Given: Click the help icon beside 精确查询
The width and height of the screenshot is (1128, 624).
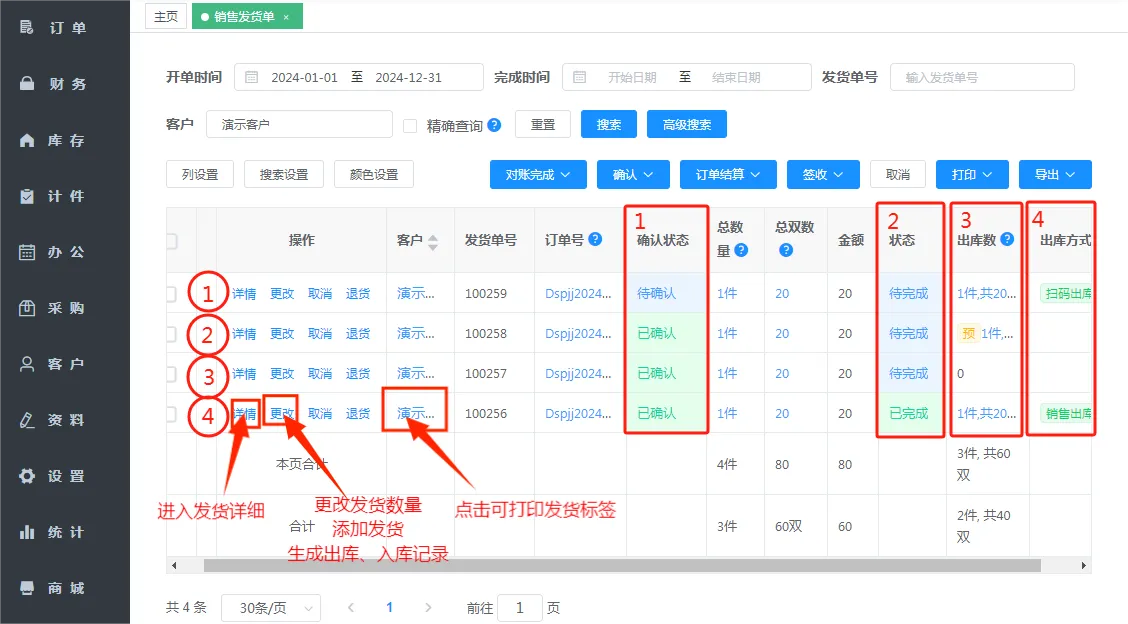Looking at the screenshot, I should pyautogui.click(x=494, y=125).
